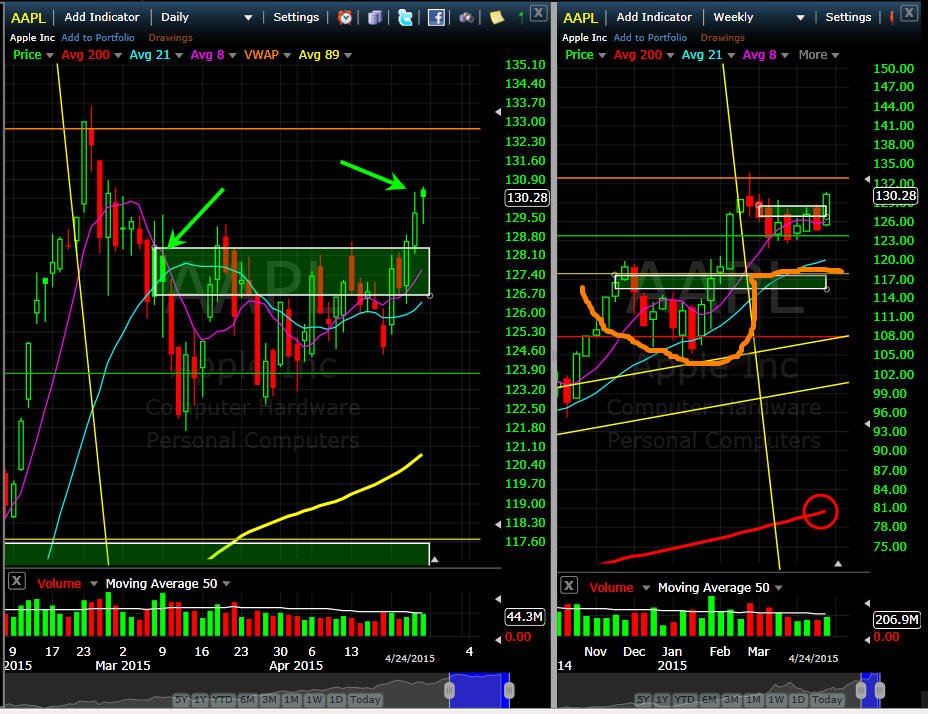
Task: Click the Drawings label on weekly chart
Action: 723,37
